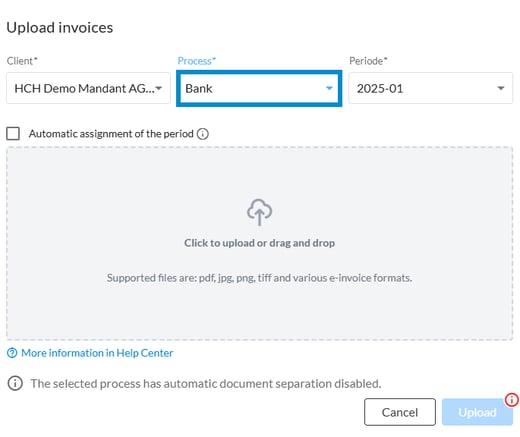Click the 'Automatic assignment of the period' label
Image resolution: width=520 pixels, height=437 pixels.
[x=111, y=134]
